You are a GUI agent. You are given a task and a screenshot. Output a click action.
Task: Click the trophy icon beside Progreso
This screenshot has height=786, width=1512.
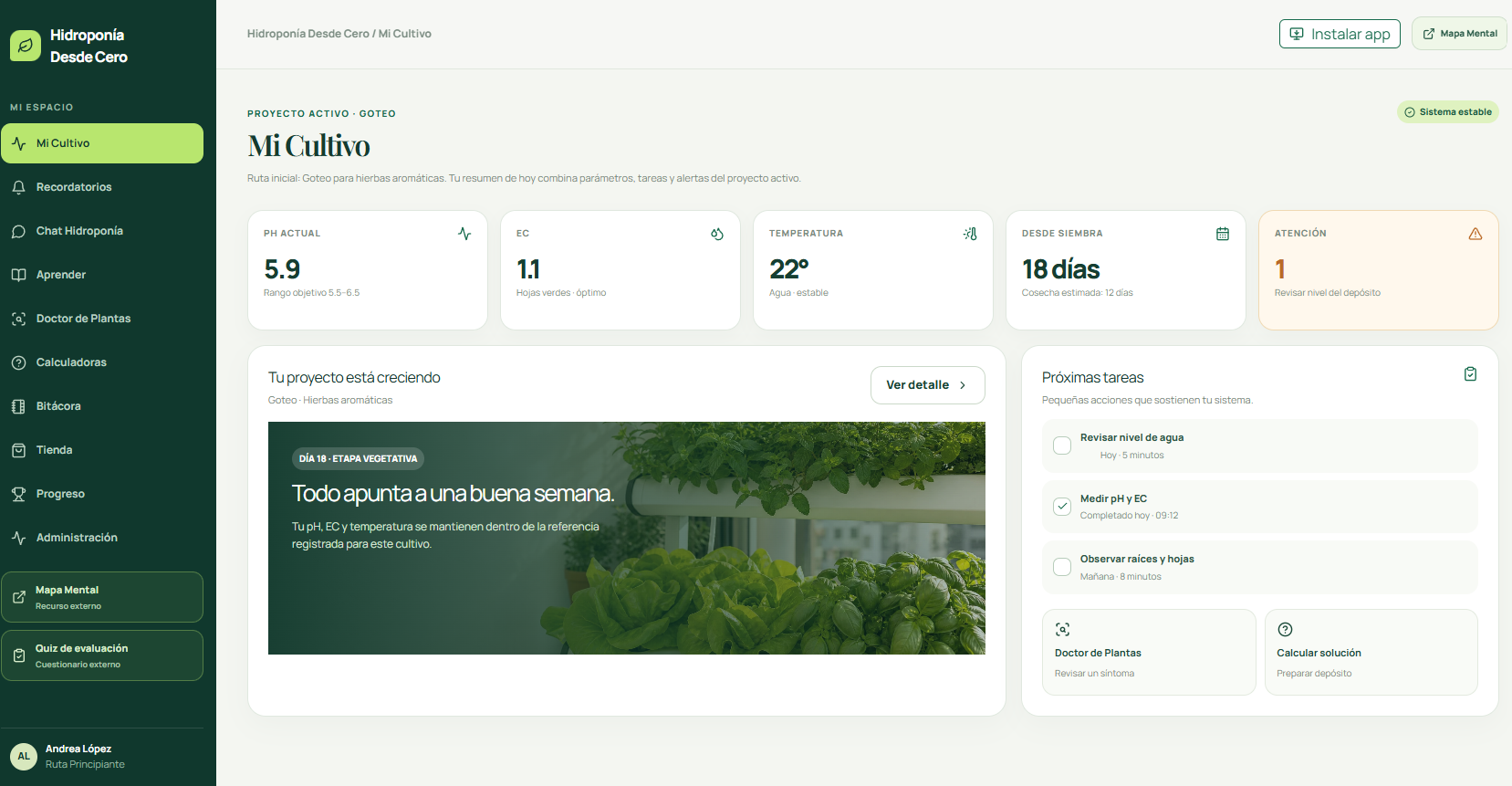point(18,494)
